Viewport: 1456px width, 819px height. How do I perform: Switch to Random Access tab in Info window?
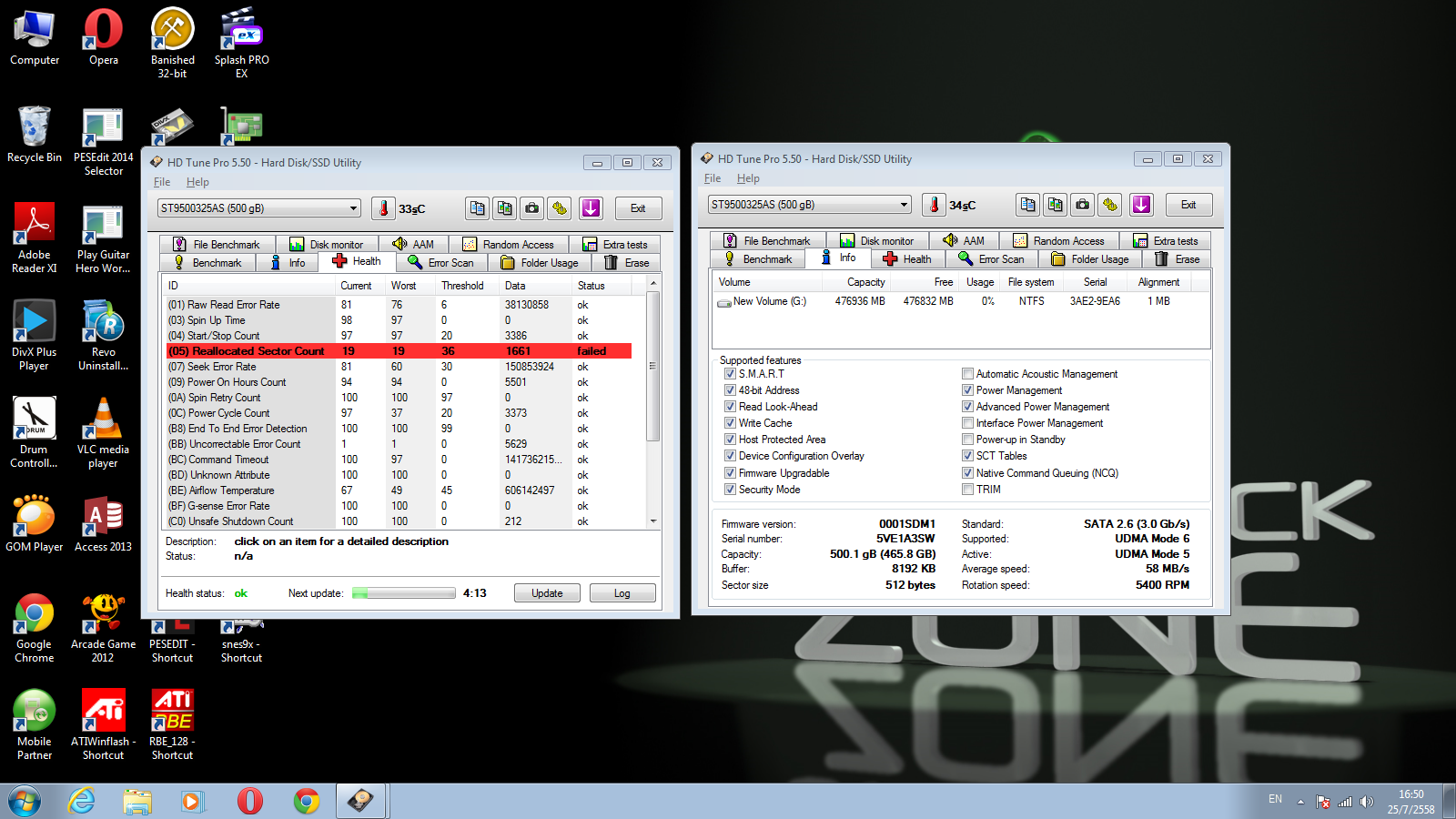coord(1058,241)
